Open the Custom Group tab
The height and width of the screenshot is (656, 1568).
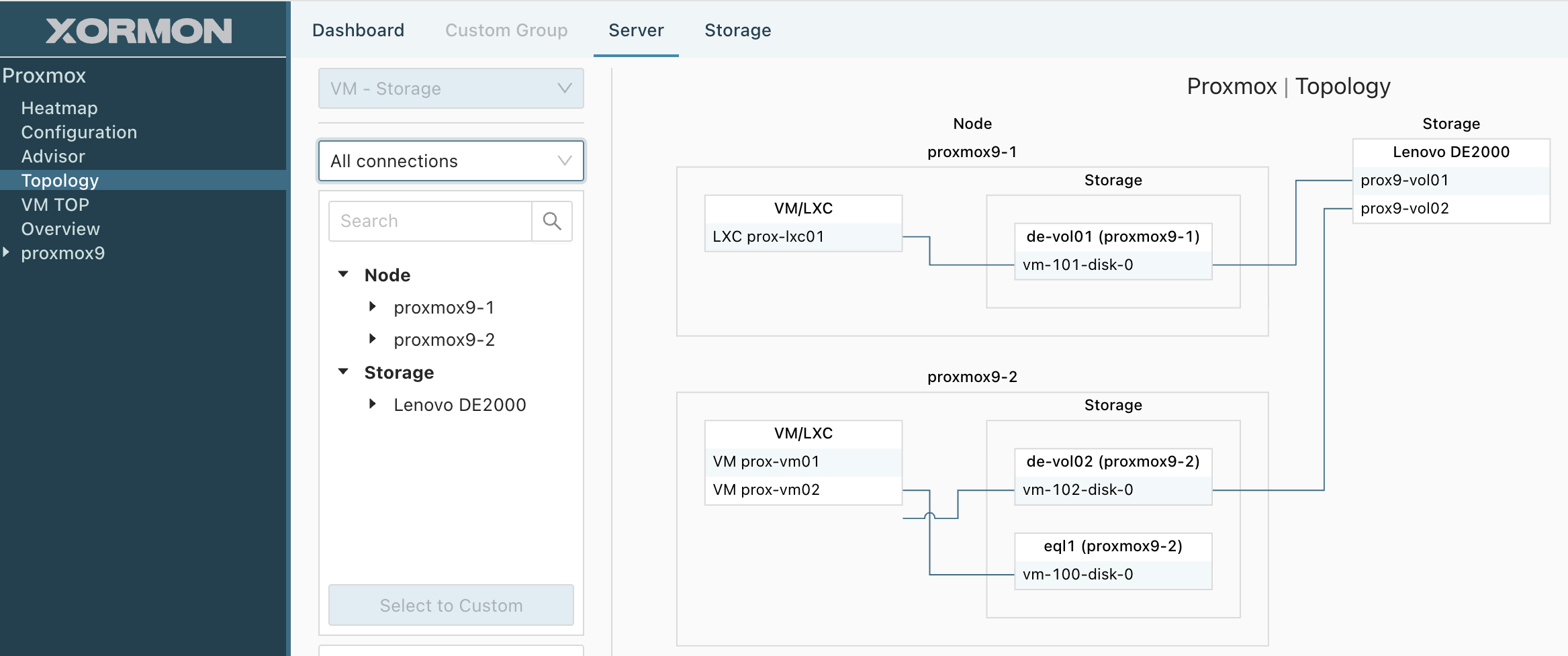[506, 30]
